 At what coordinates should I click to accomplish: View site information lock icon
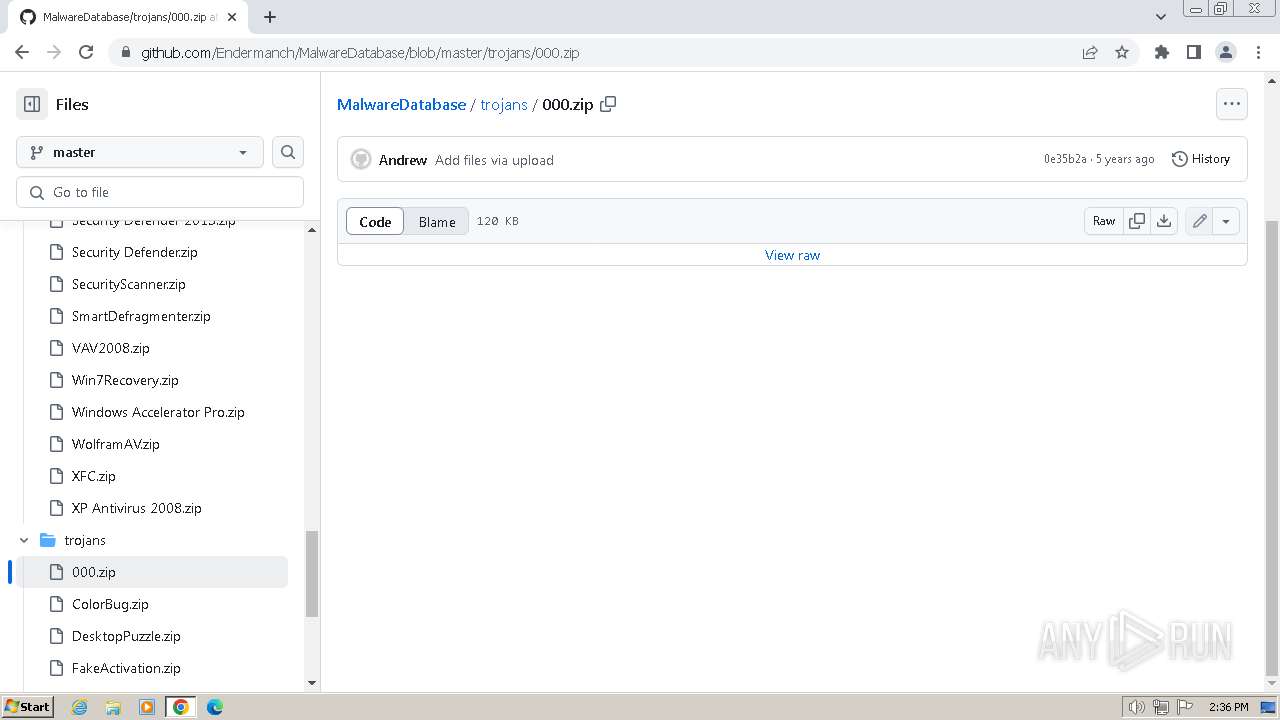coord(125,52)
